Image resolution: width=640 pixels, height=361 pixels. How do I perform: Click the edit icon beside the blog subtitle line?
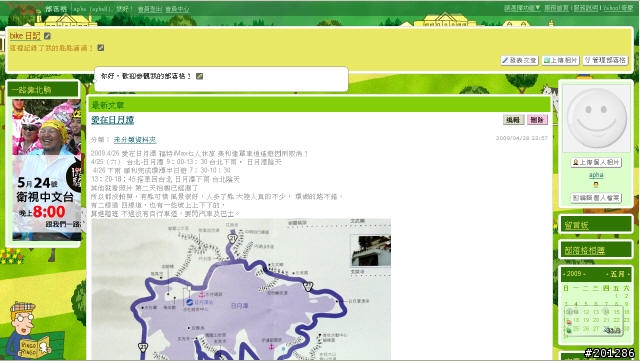pyautogui.click(x=101, y=48)
